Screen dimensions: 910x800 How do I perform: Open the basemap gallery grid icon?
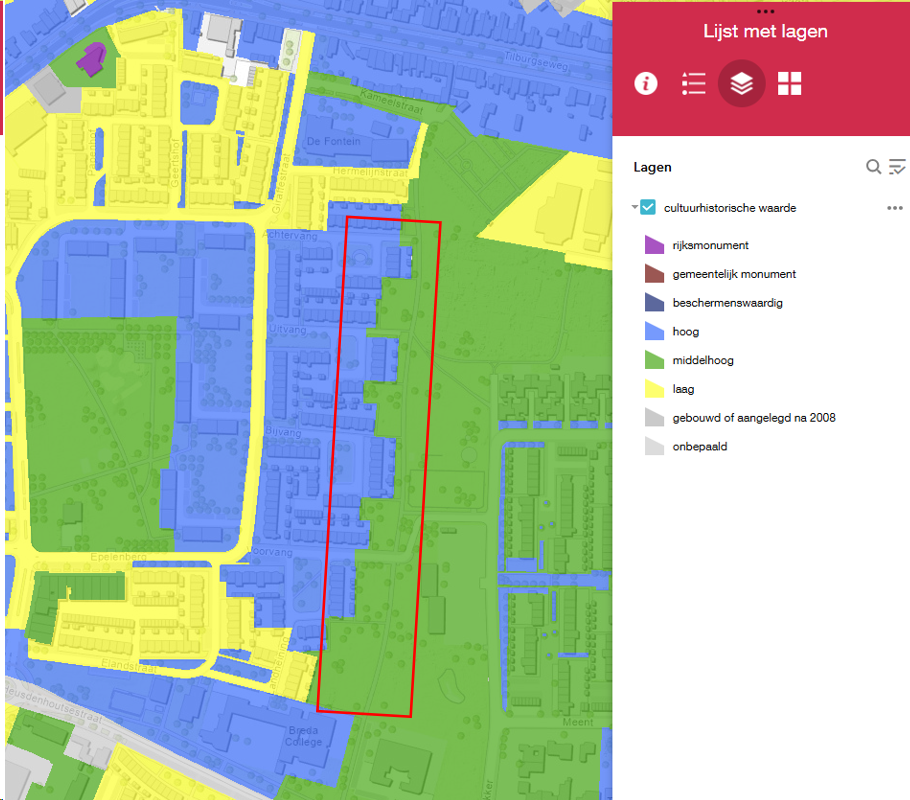click(789, 84)
